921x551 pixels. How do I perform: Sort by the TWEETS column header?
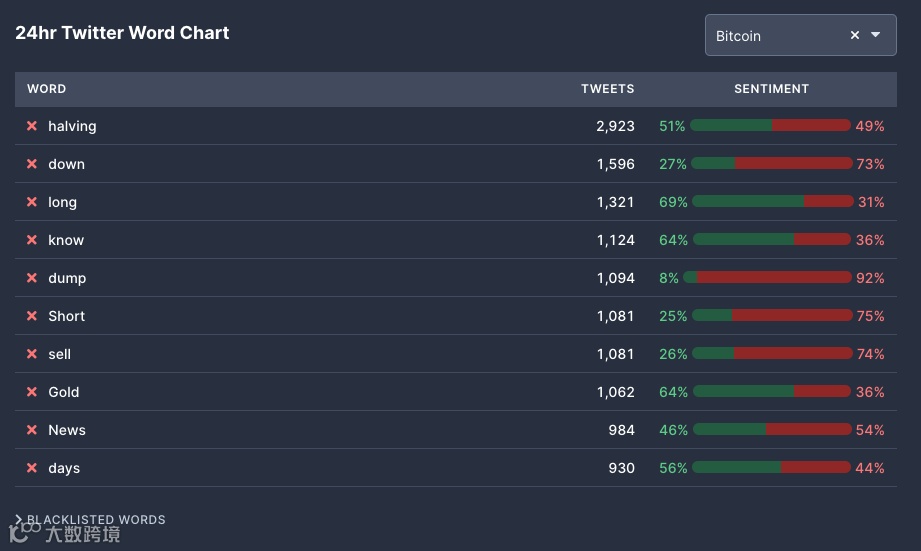click(607, 89)
